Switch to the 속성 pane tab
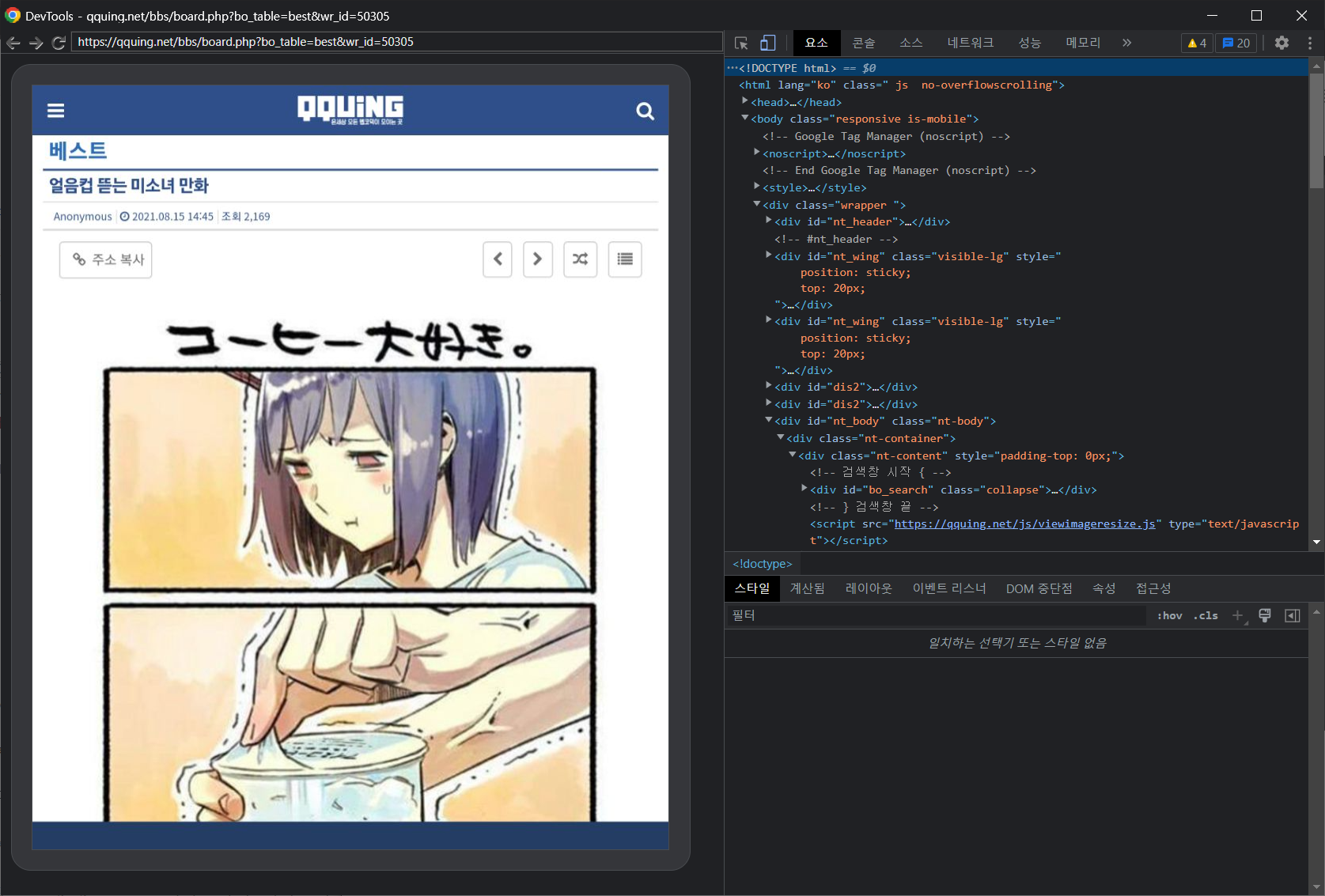The height and width of the screenshot is (896, 1325). coord(1104,588)
